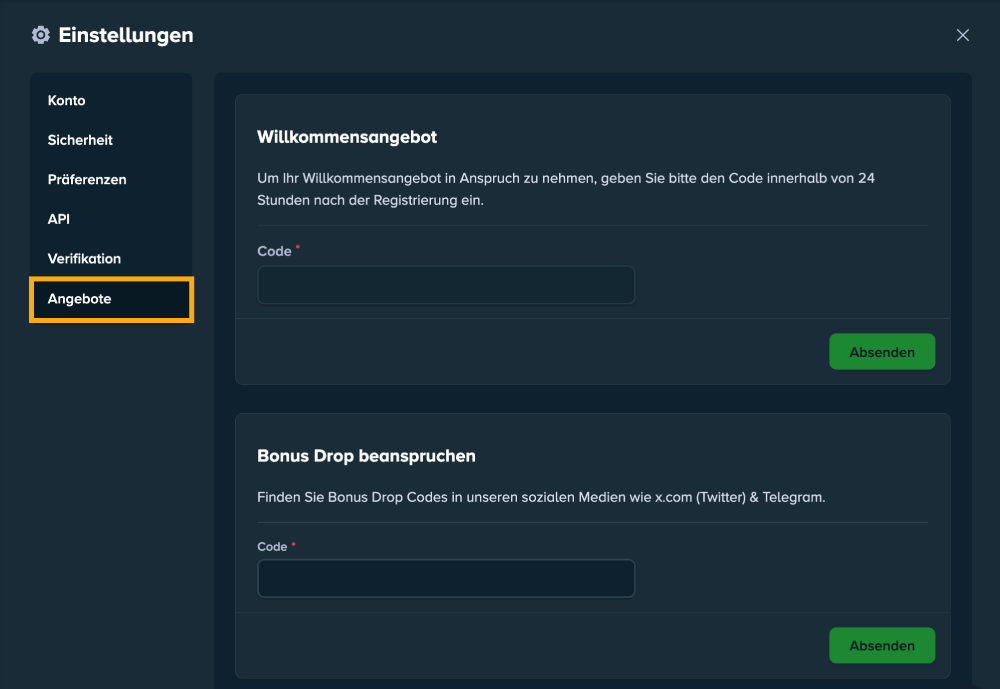1000x689 pixels.
Task: Switch to the Verifikation section
Action: coord(84,259)
